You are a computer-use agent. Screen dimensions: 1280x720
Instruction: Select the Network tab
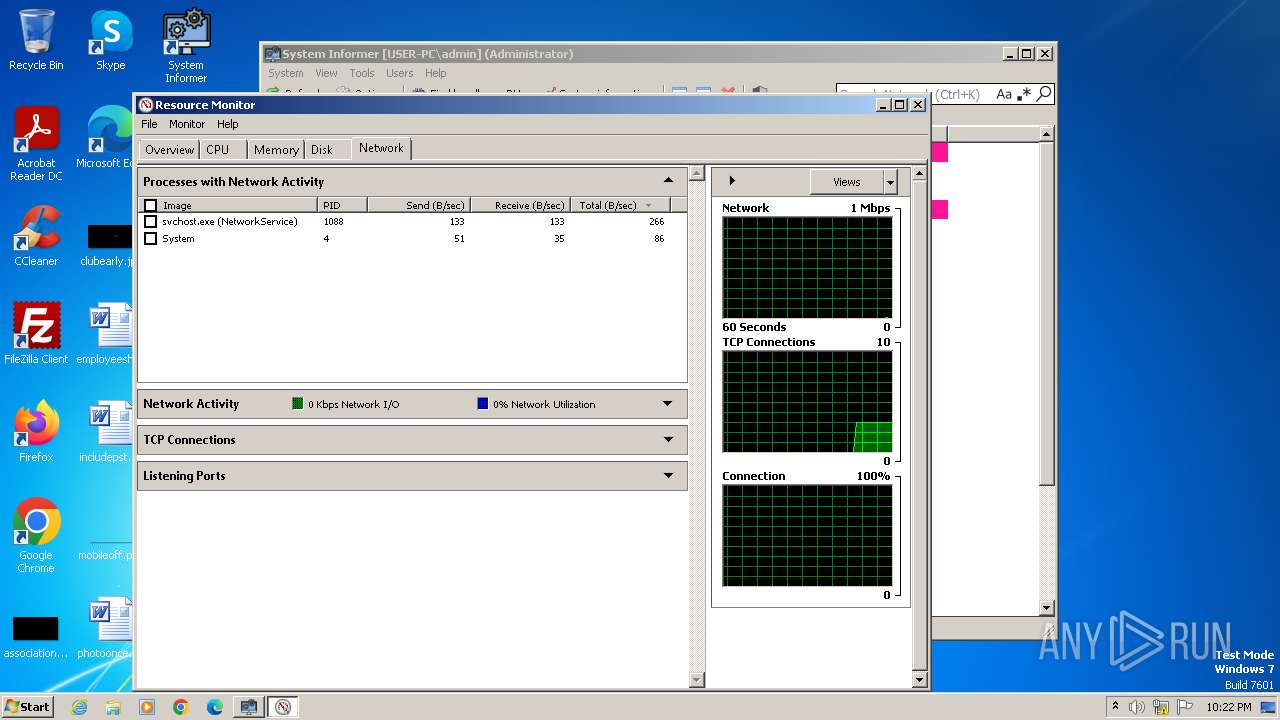pos(381,148)
